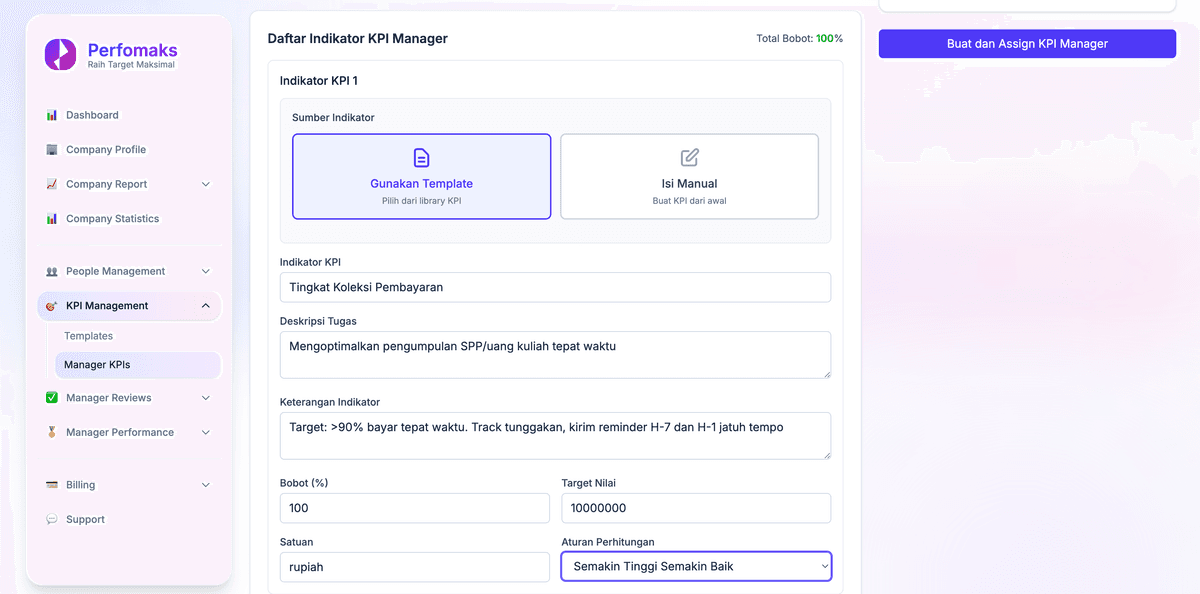Click the KPI Management target icon
This screenshot has height=594, width=1200.
click(x=52, y=306)
